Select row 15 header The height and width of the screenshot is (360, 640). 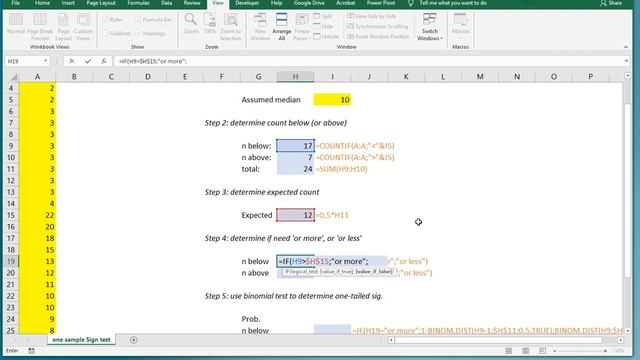click(11, 215)
